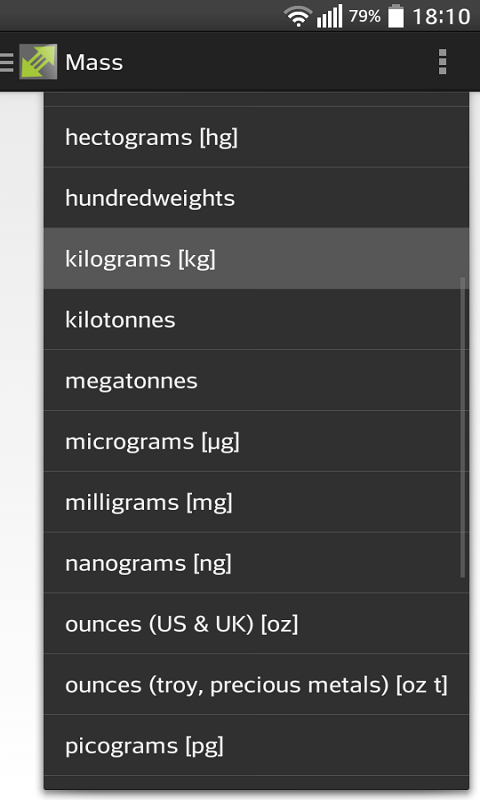Open the hamburger navigation drawer icon

click(x=6, y=62)
